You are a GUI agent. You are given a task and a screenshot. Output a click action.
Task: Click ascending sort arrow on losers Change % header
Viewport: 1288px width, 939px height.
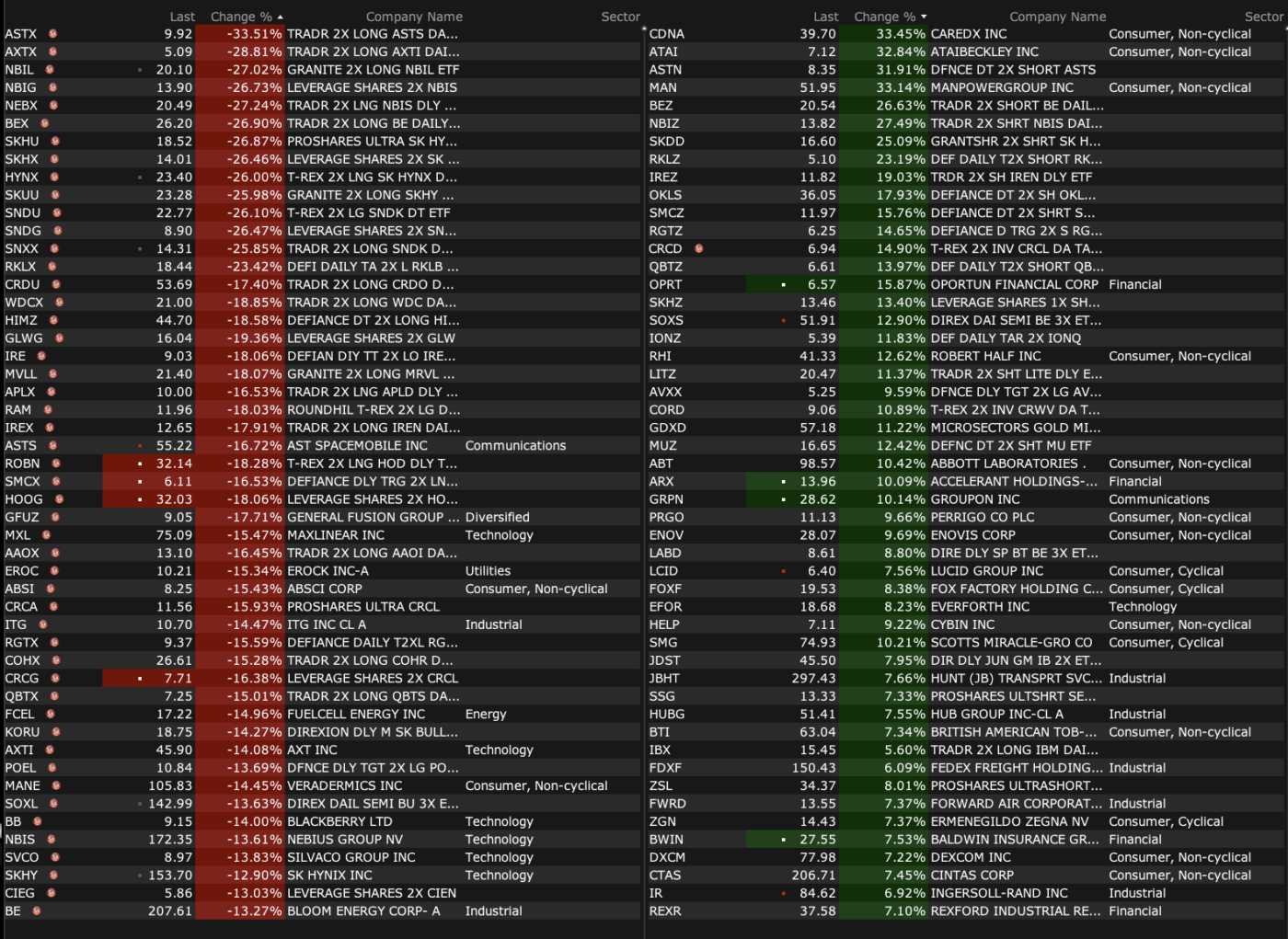(x=280, y=17)
